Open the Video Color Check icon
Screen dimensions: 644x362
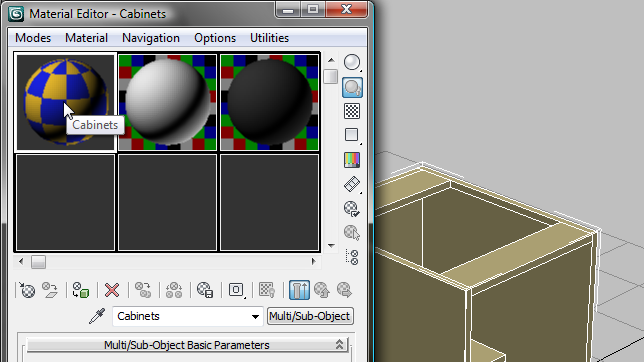352,159
